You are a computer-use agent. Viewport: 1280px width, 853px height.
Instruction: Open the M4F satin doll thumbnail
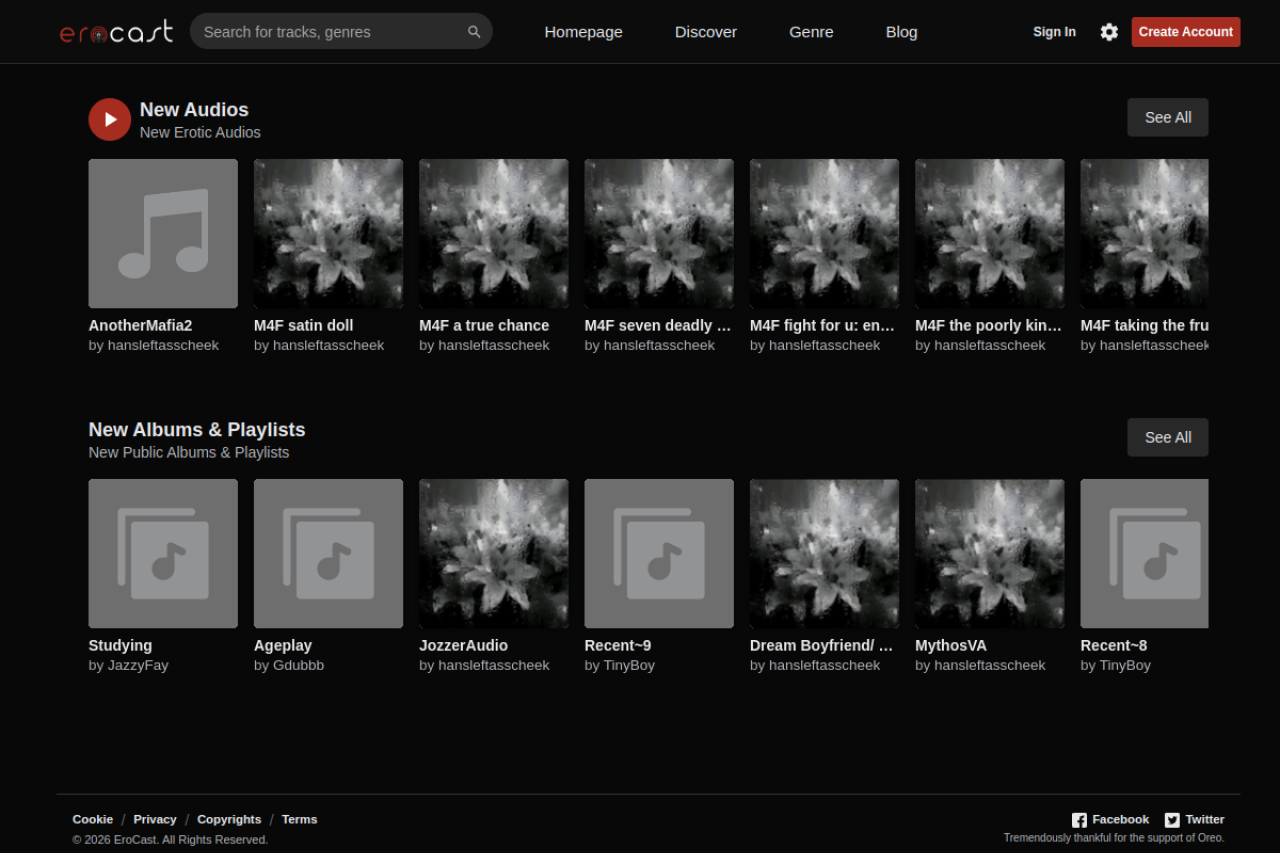(328, 233)
